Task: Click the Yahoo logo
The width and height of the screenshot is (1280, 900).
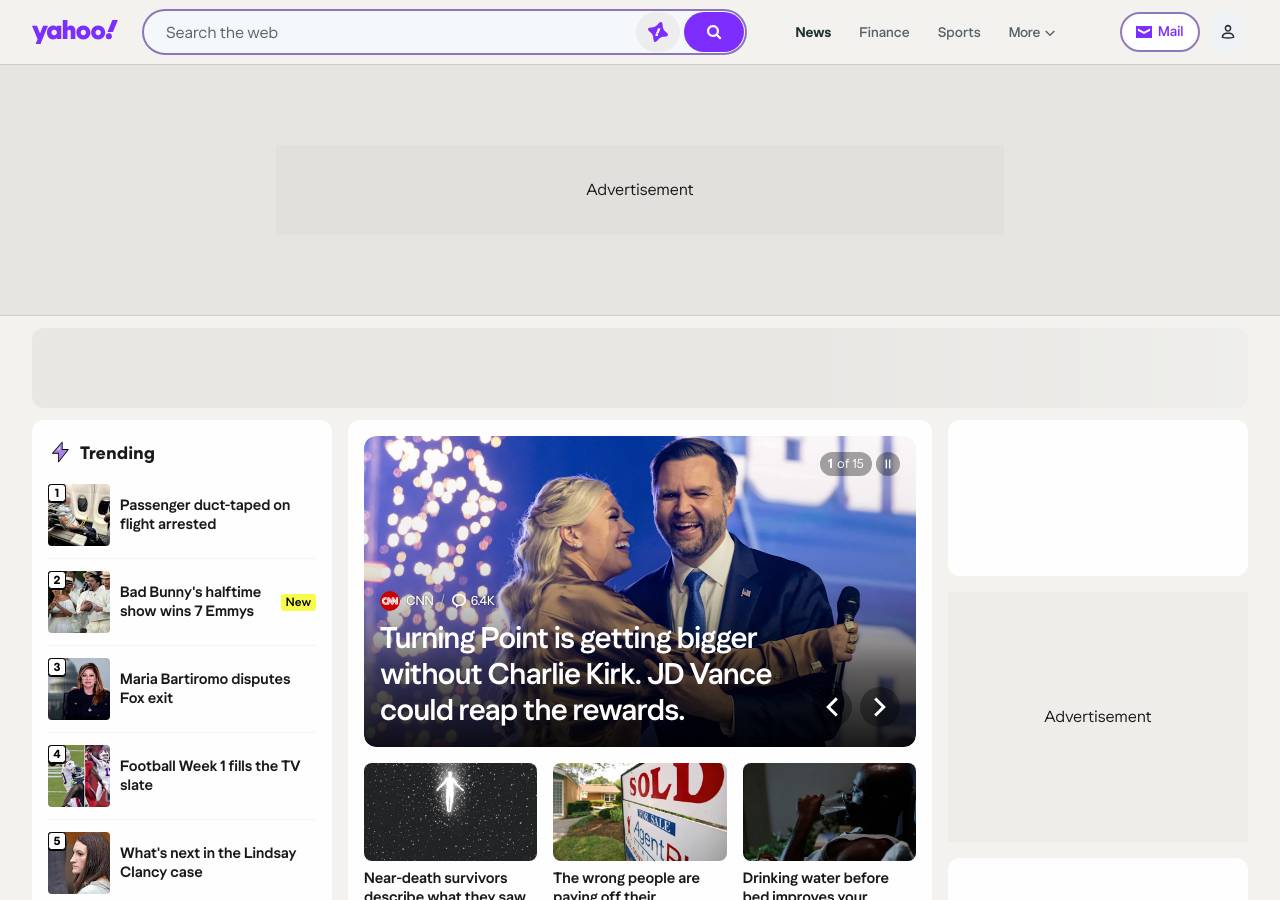Action: 75,32
